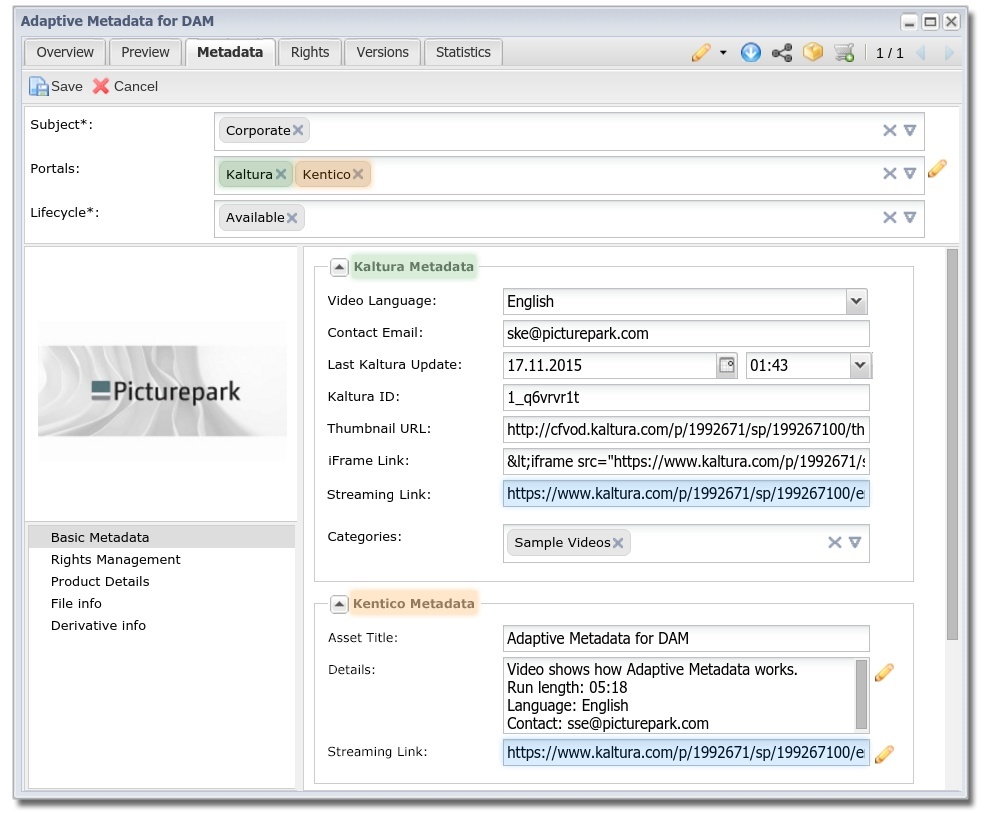
Task: Expand the Categories field dropdown
Action: (854, 542)
